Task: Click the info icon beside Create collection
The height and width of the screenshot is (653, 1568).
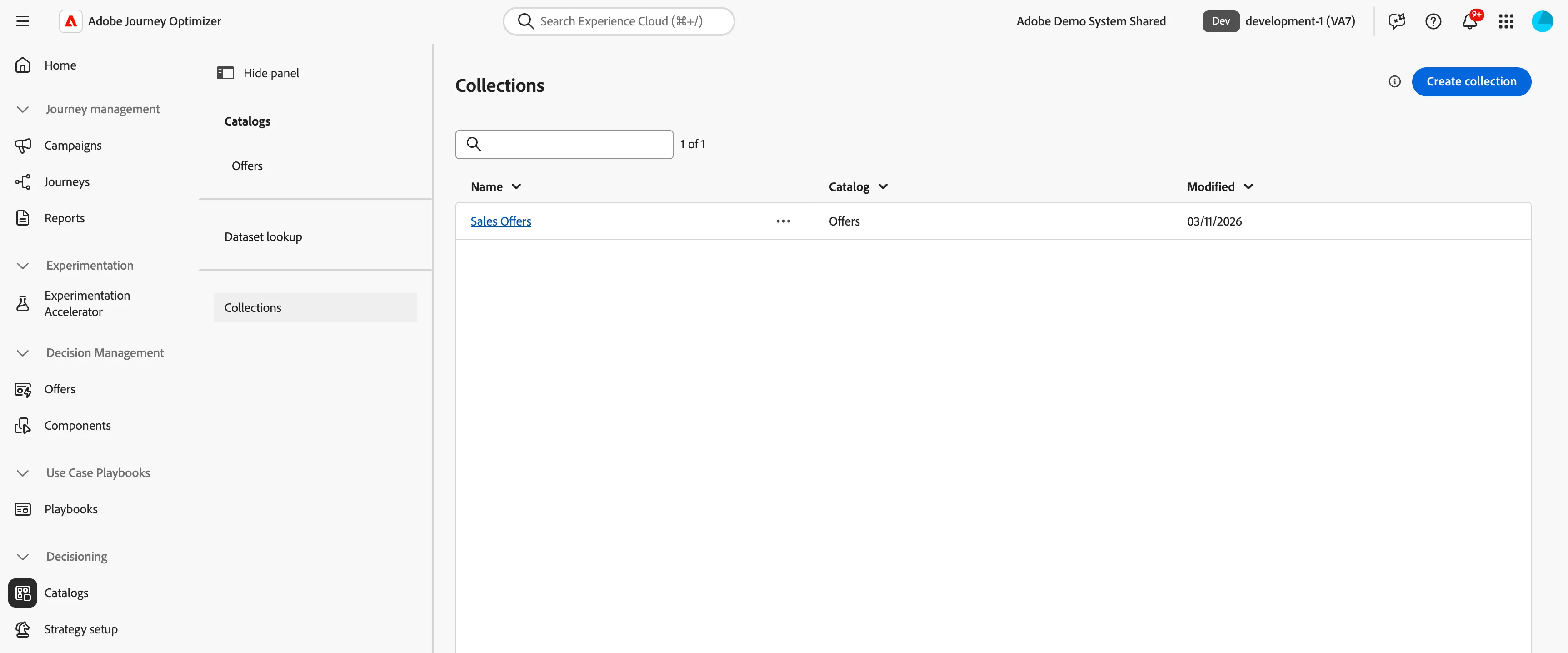Action: [x=1394, y=82]
